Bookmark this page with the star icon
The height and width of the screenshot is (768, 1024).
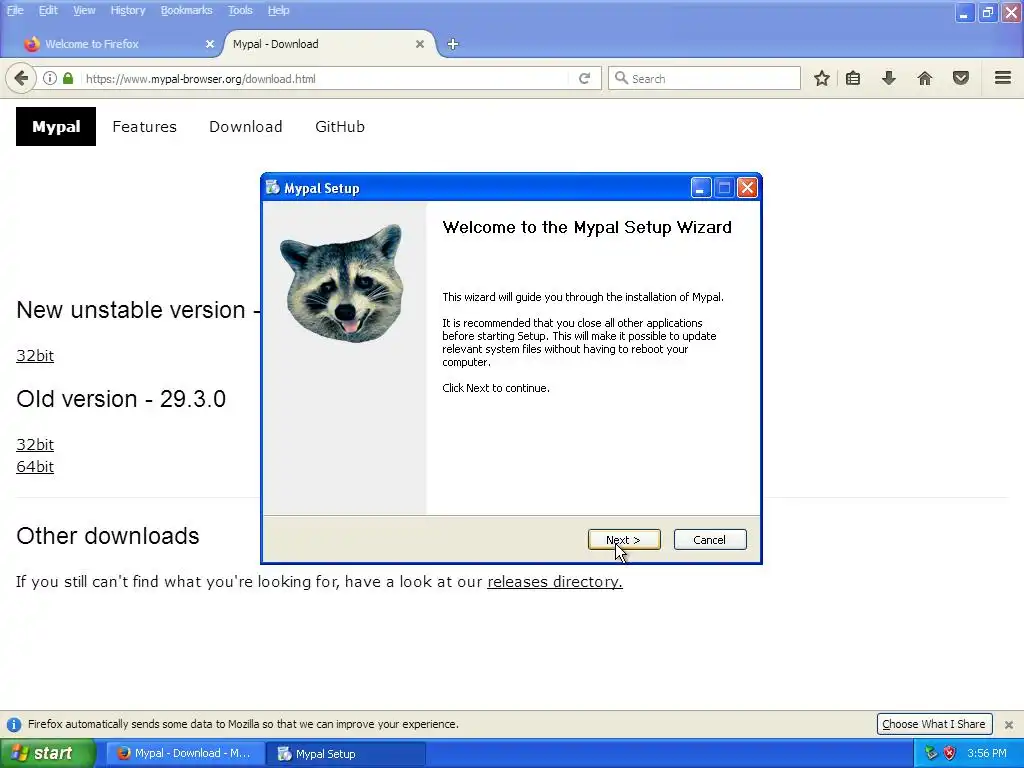(822, 78)
